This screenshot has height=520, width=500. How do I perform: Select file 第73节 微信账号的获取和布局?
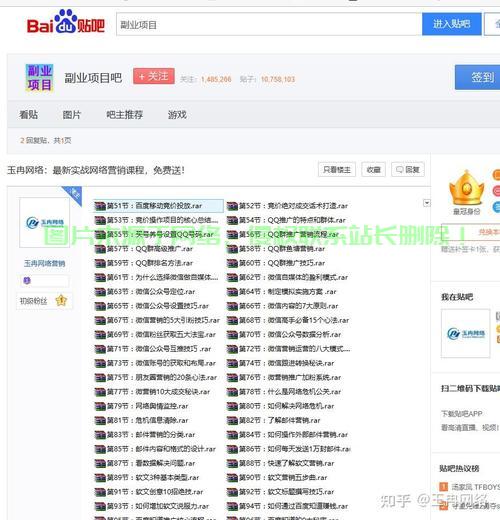point(155,363)
